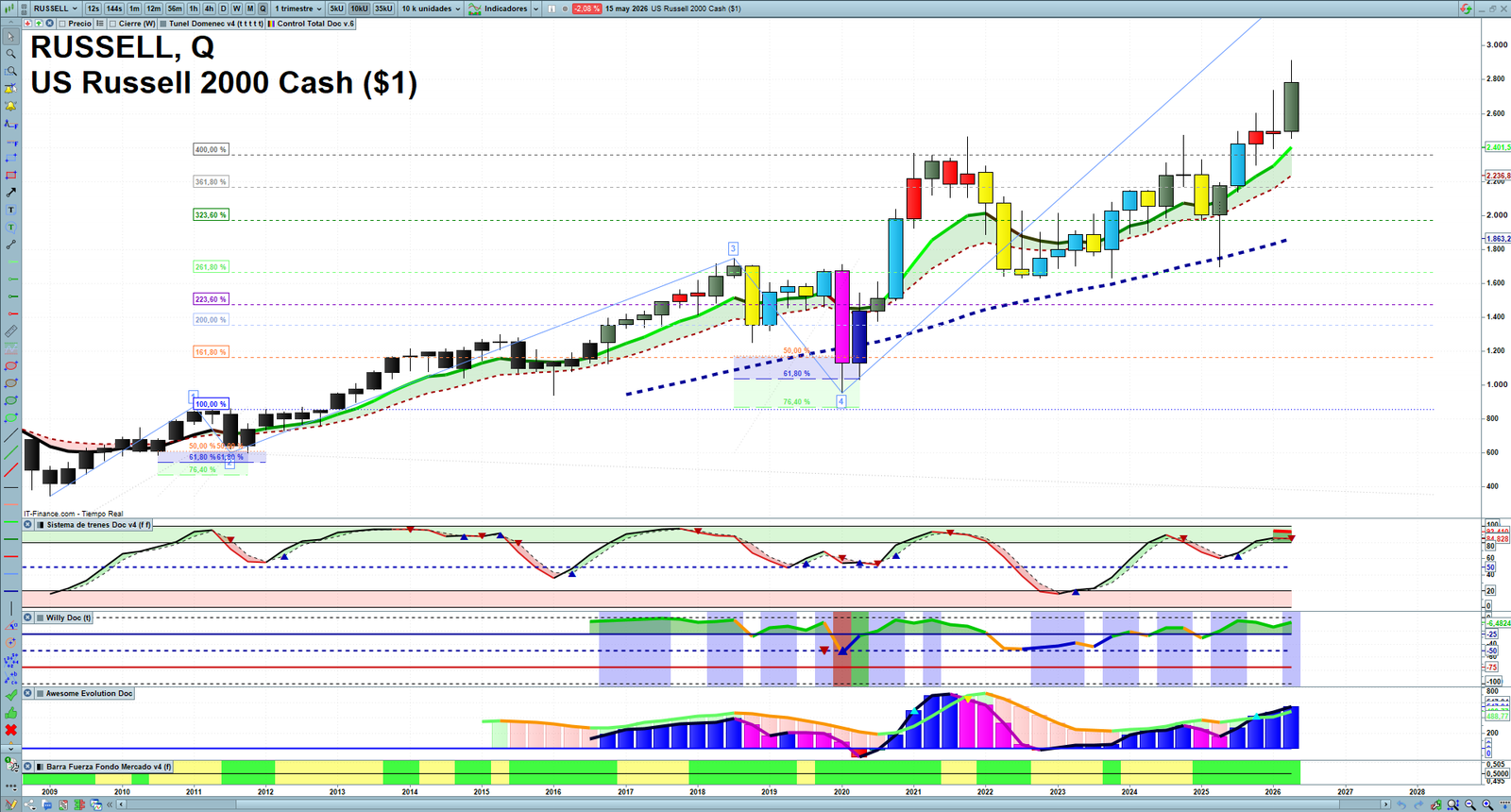1511x812 pixels.
Task: Click the 161,80 % Fibonacci level label
Action: [211, 352]
